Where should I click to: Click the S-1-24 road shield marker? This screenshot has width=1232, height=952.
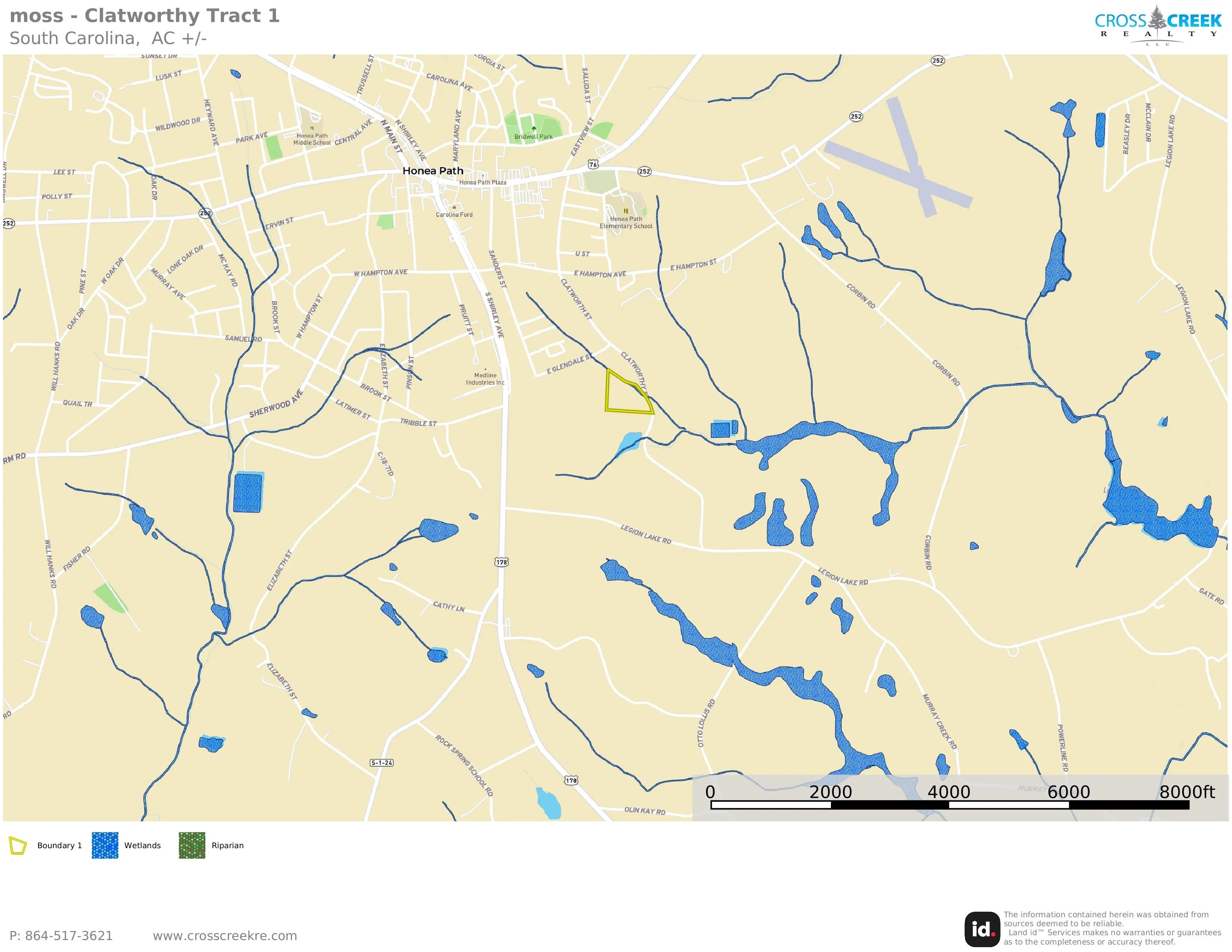click(382, 762)
